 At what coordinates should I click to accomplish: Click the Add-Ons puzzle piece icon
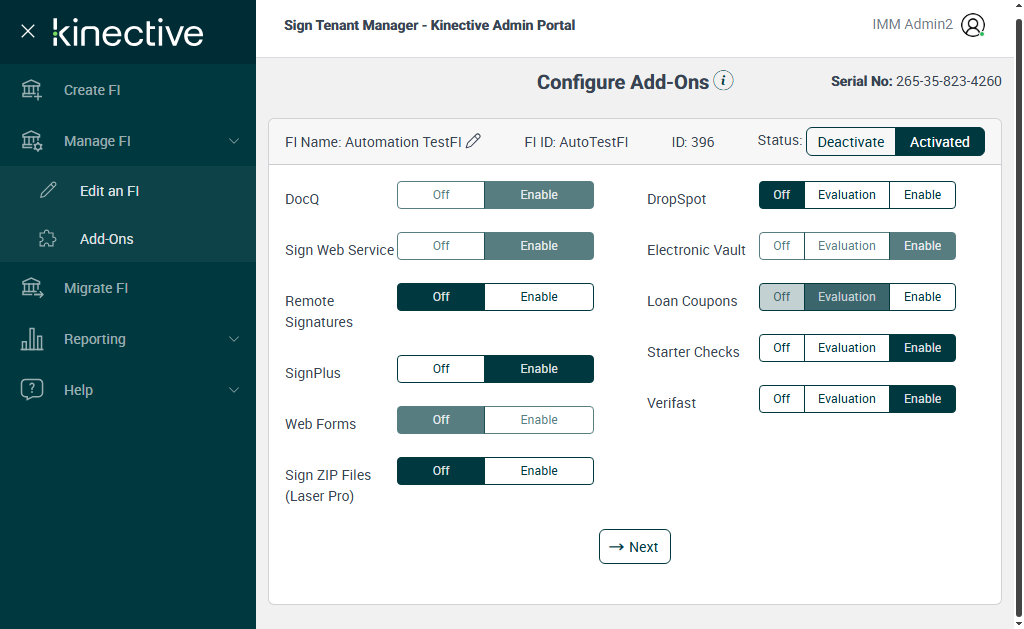pyautogui.click(x=48, y=238)
